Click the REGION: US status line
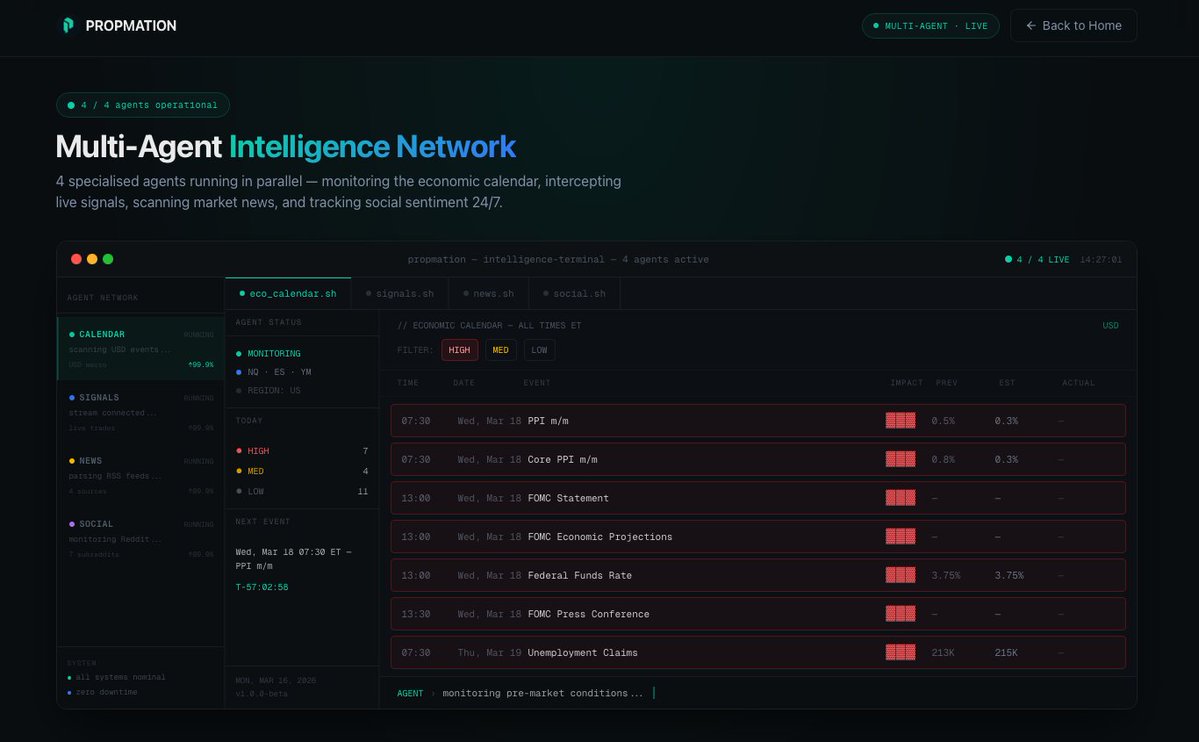 pos(268,390)
